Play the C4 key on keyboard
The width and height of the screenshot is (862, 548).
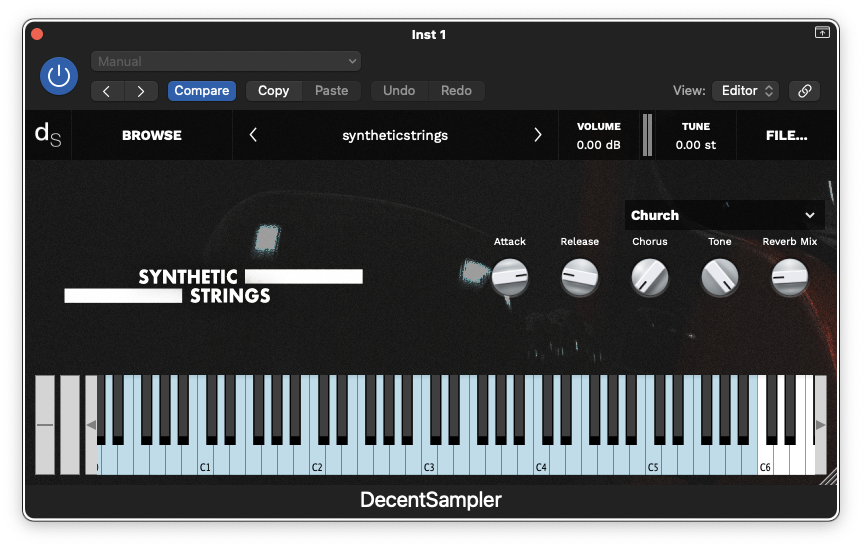click(x=541, y=461)
